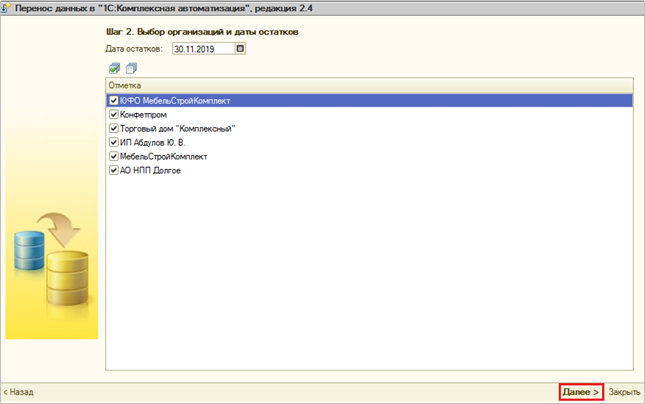Uncheck the ЮФО МебельСтройКомплект checkbox
The width and height of the screenshot is (645, 404).
(113, 101)
